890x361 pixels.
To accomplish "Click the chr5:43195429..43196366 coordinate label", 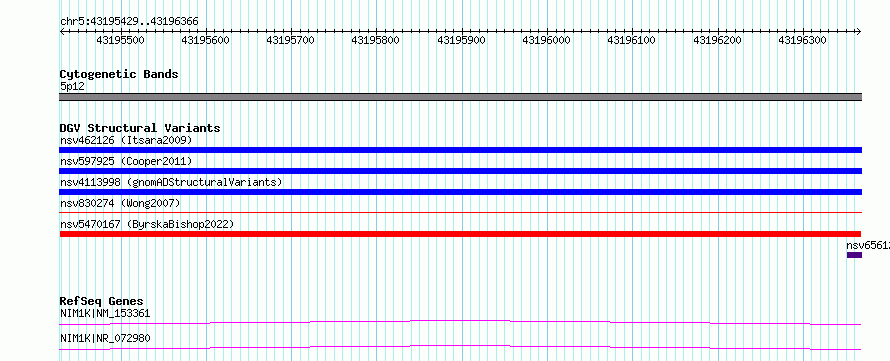I will point(129,22).
